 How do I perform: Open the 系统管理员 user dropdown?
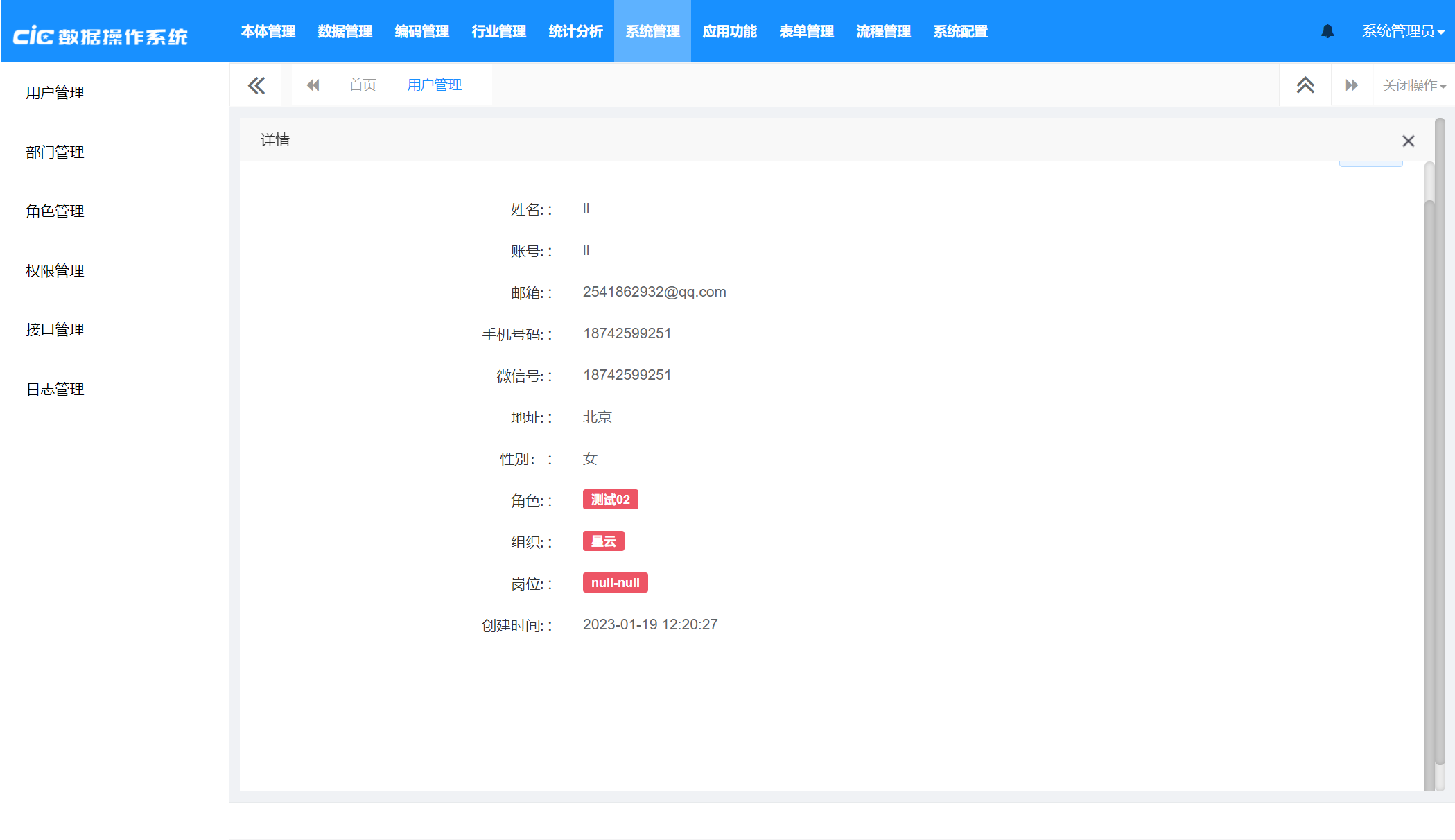point(1402,31)
